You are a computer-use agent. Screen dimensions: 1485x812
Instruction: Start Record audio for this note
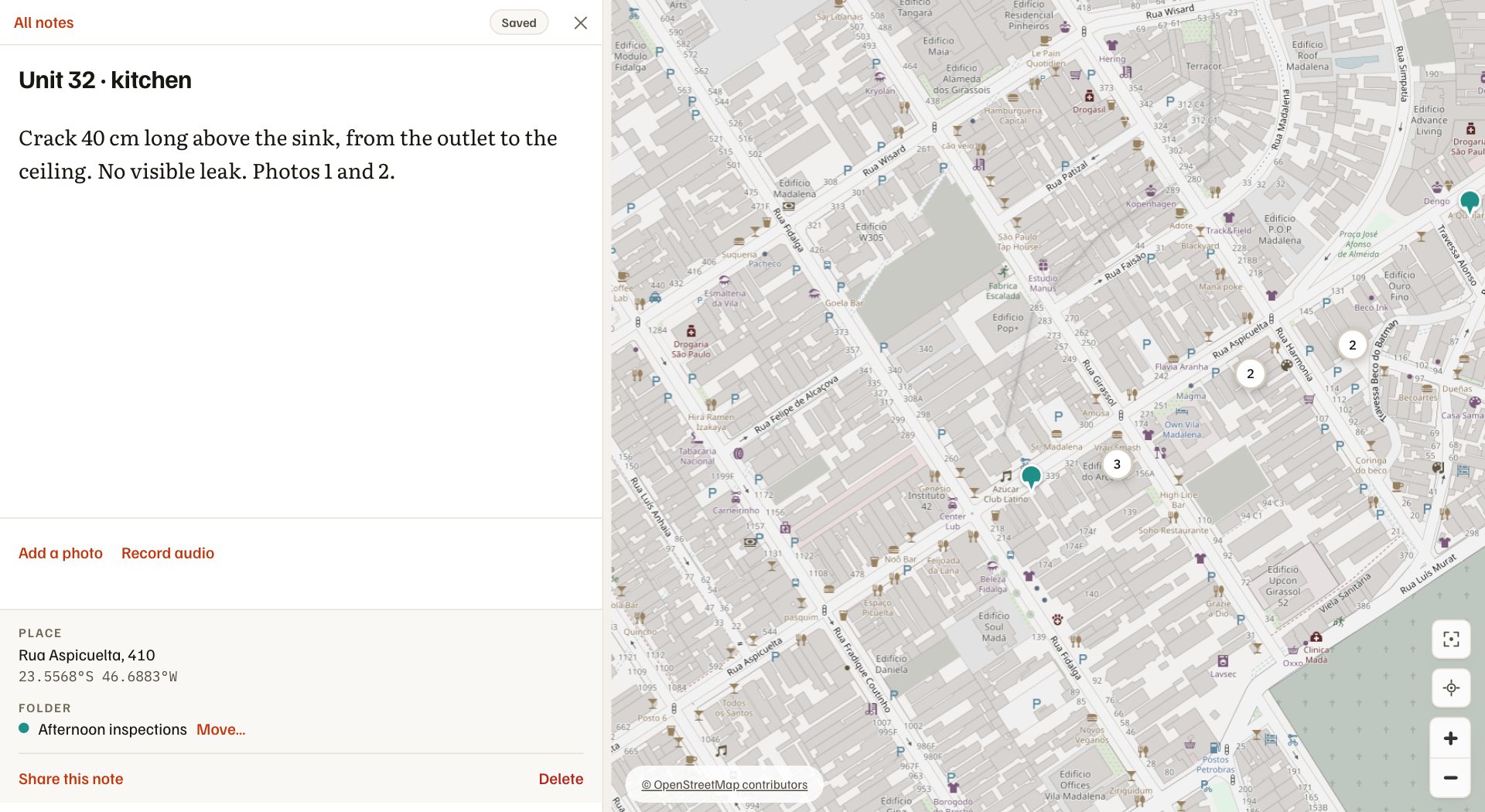(168, 553)
